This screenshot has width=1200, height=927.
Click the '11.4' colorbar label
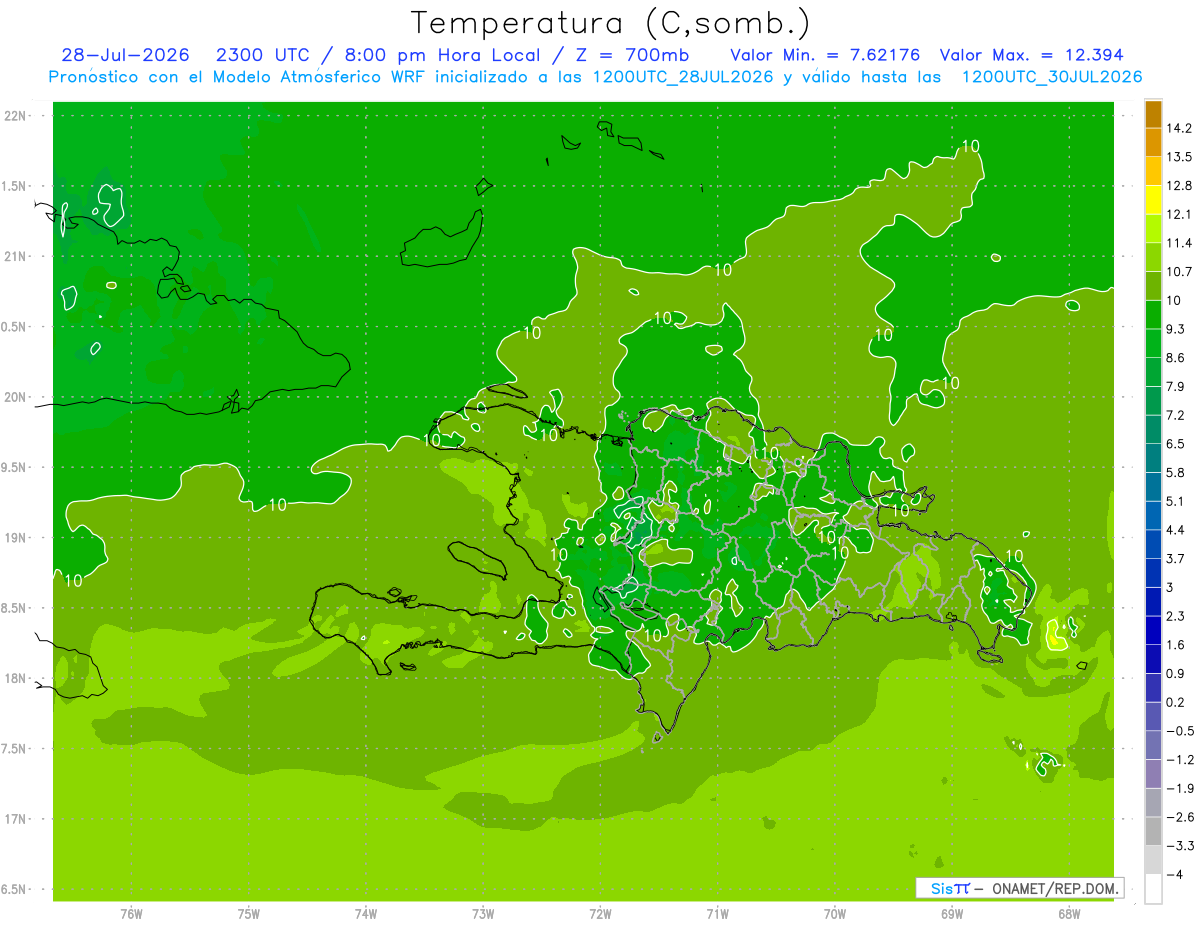(x=1179, y=243)
